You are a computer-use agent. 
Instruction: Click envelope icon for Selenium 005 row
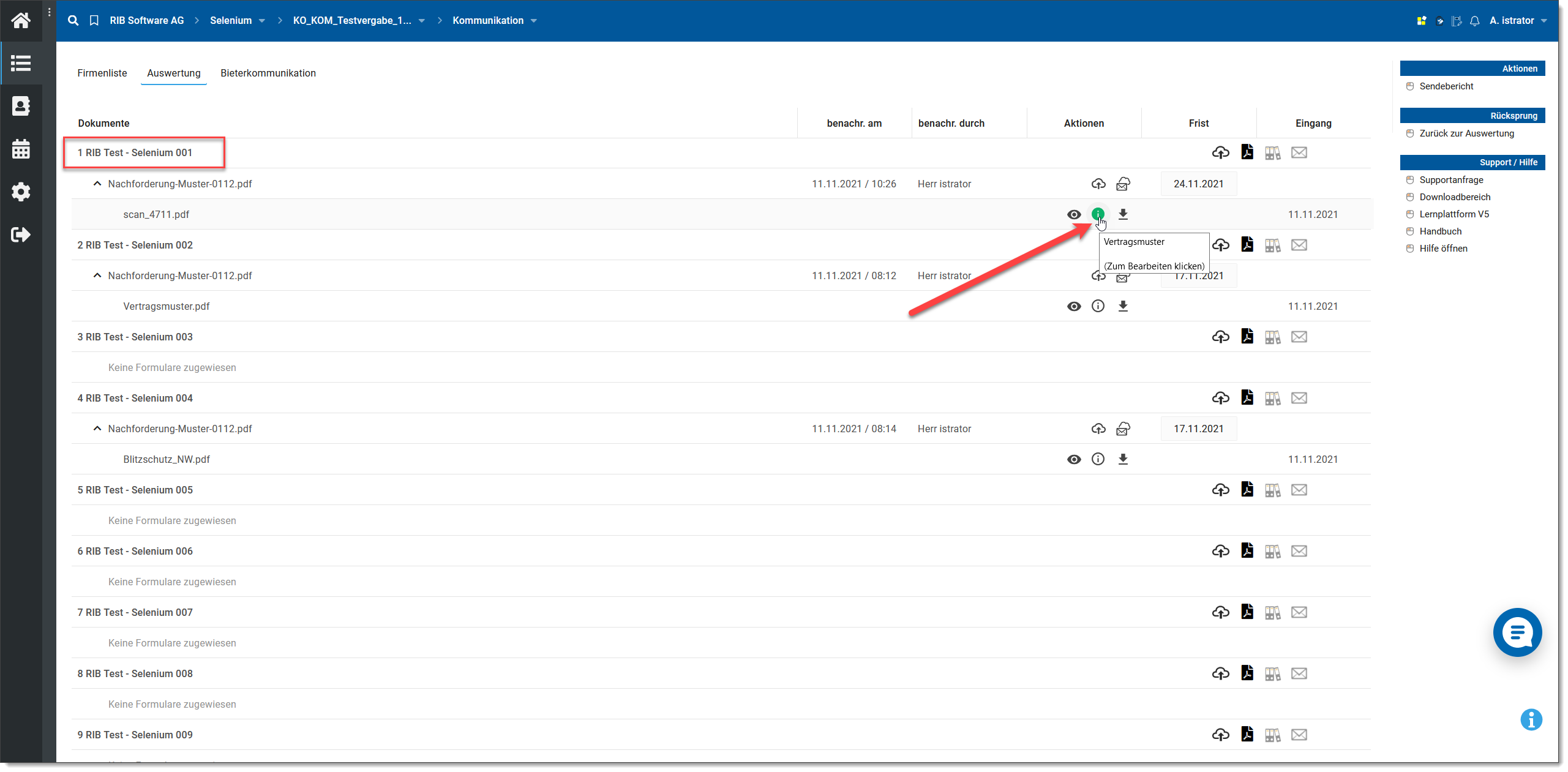(x=1299, y=490)
